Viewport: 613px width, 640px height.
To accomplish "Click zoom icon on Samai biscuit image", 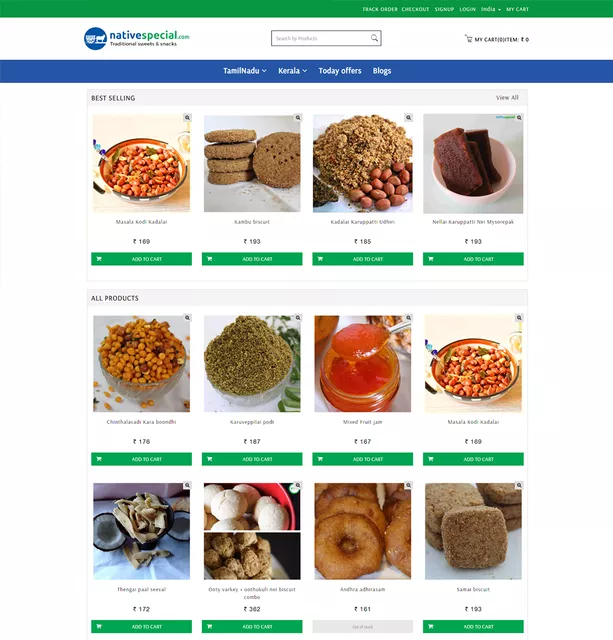I will coord(519,485).
